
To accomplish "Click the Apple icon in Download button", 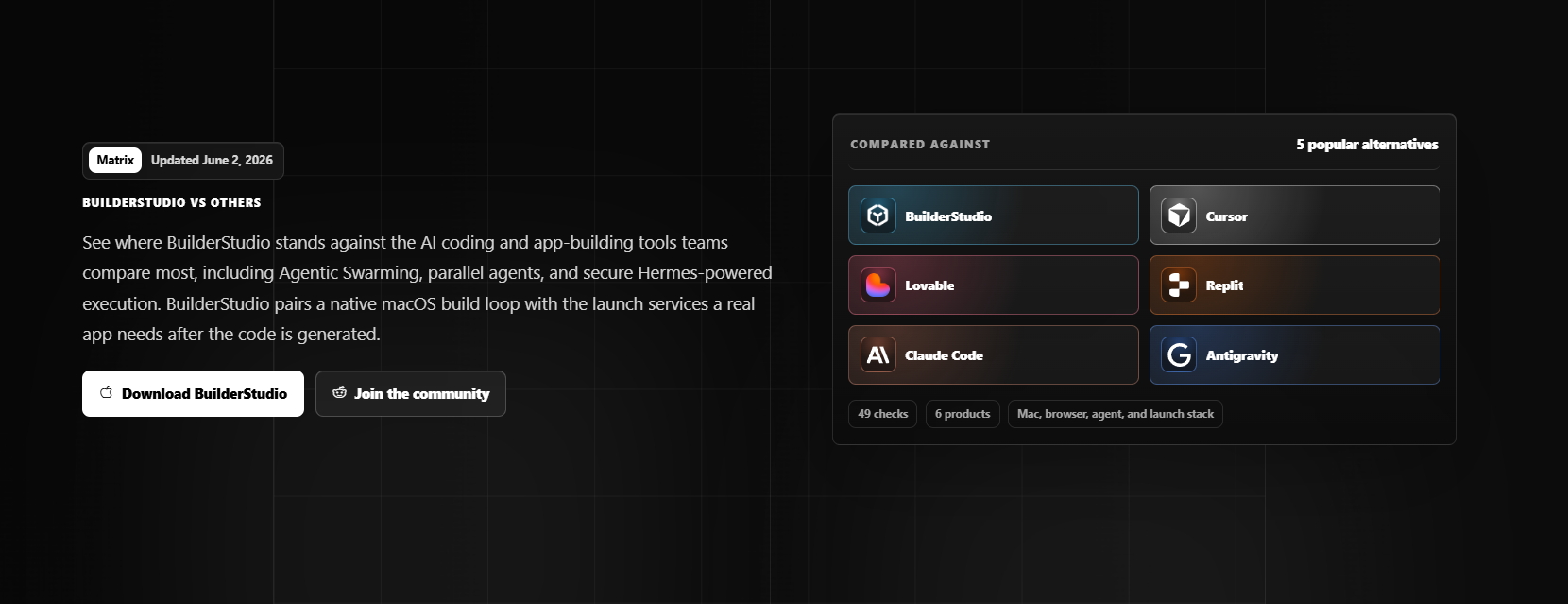I will 107,392.
